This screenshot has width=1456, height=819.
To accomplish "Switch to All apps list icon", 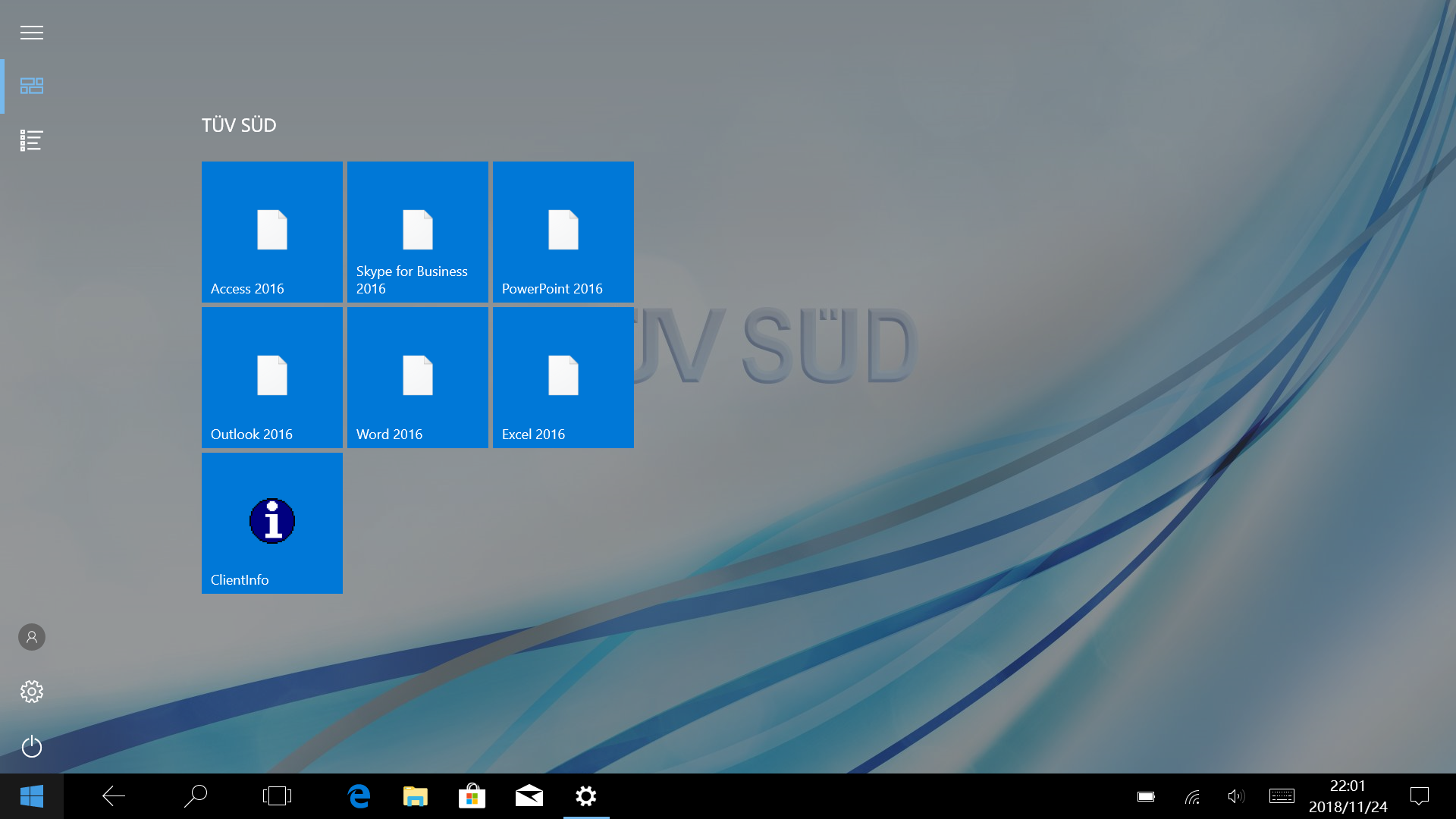I will pos(32,140).
